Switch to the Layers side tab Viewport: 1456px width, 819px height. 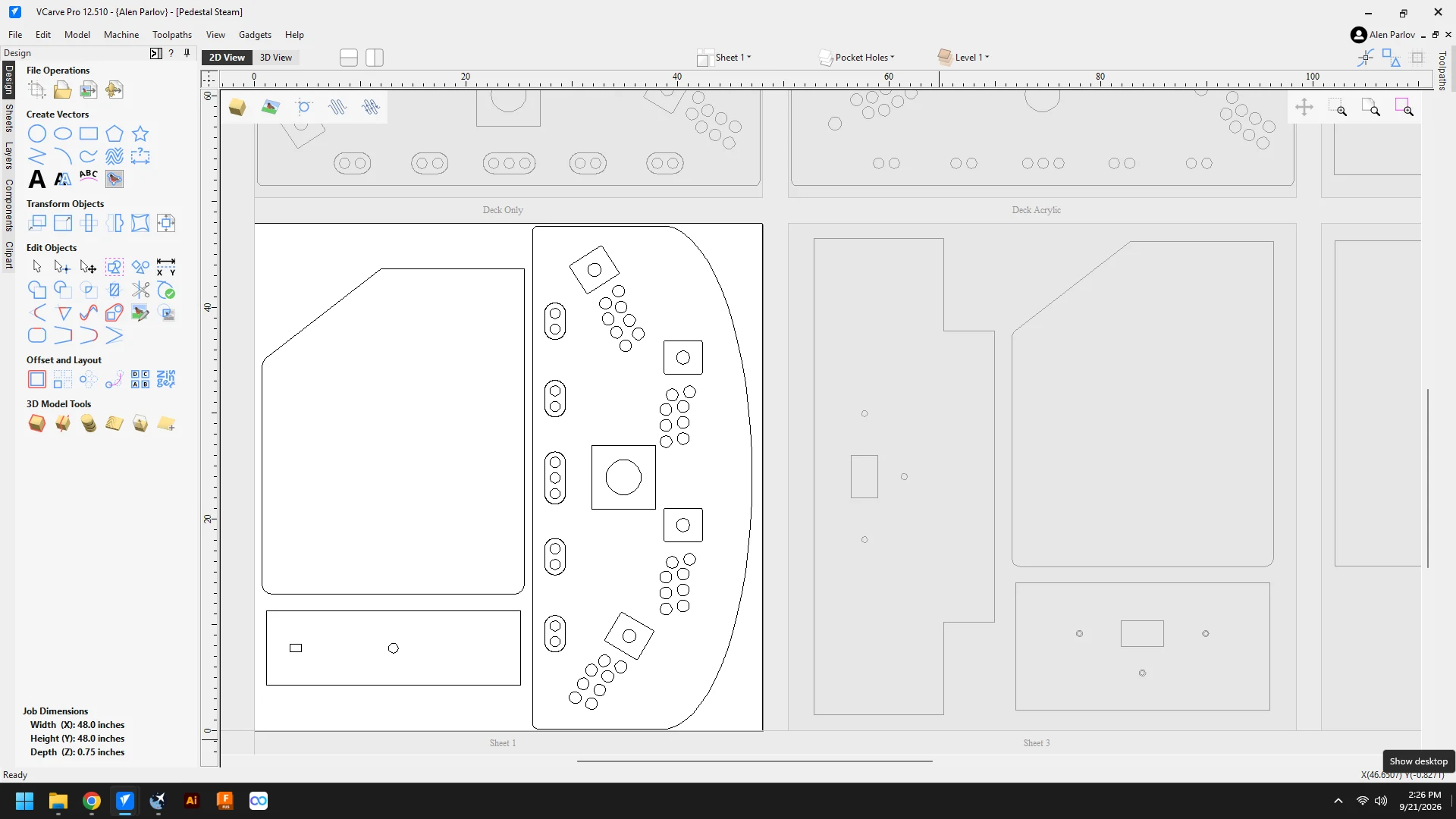tap(9, 155)
